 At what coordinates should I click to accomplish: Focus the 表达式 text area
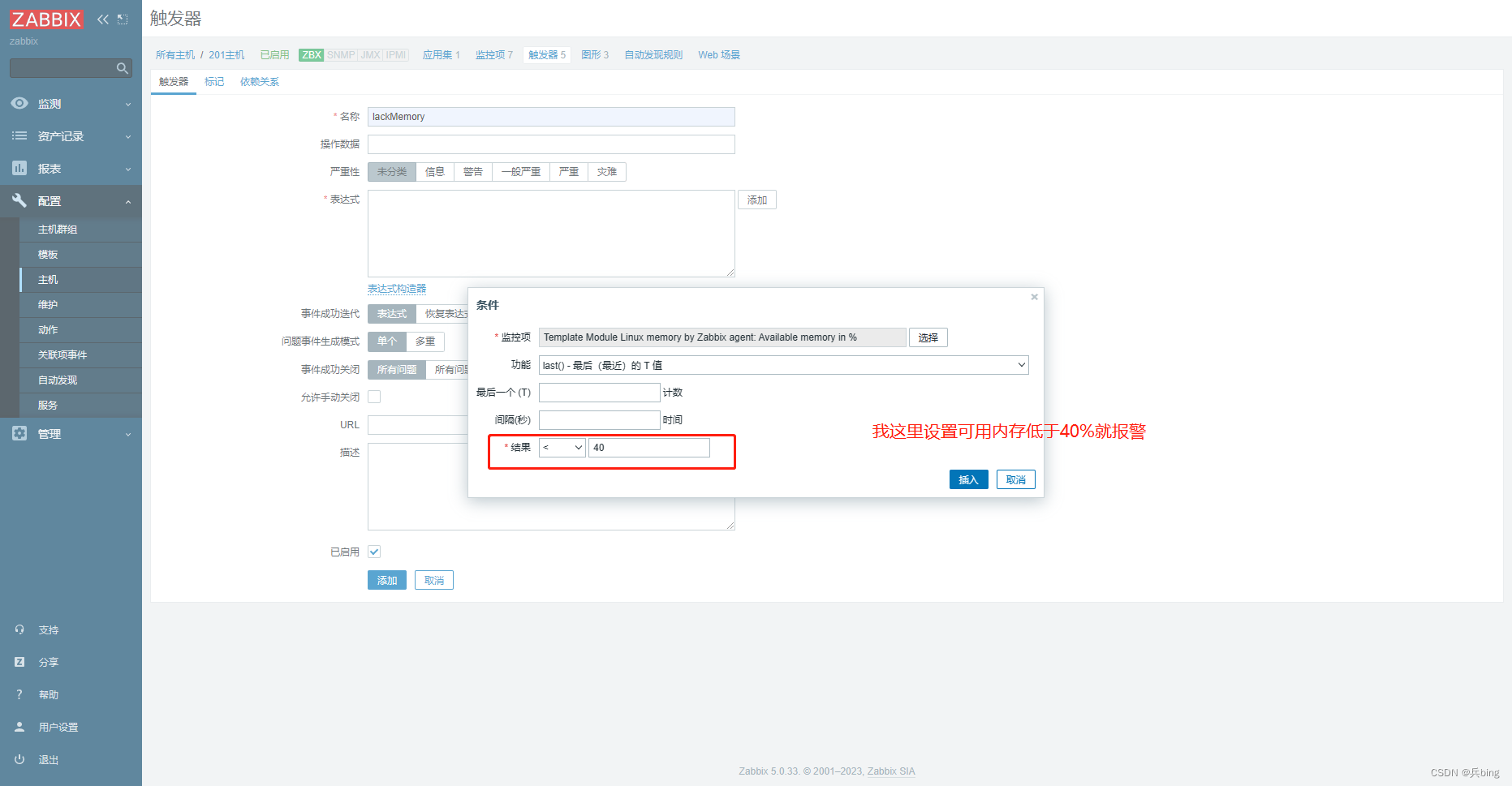click(551, 234)
